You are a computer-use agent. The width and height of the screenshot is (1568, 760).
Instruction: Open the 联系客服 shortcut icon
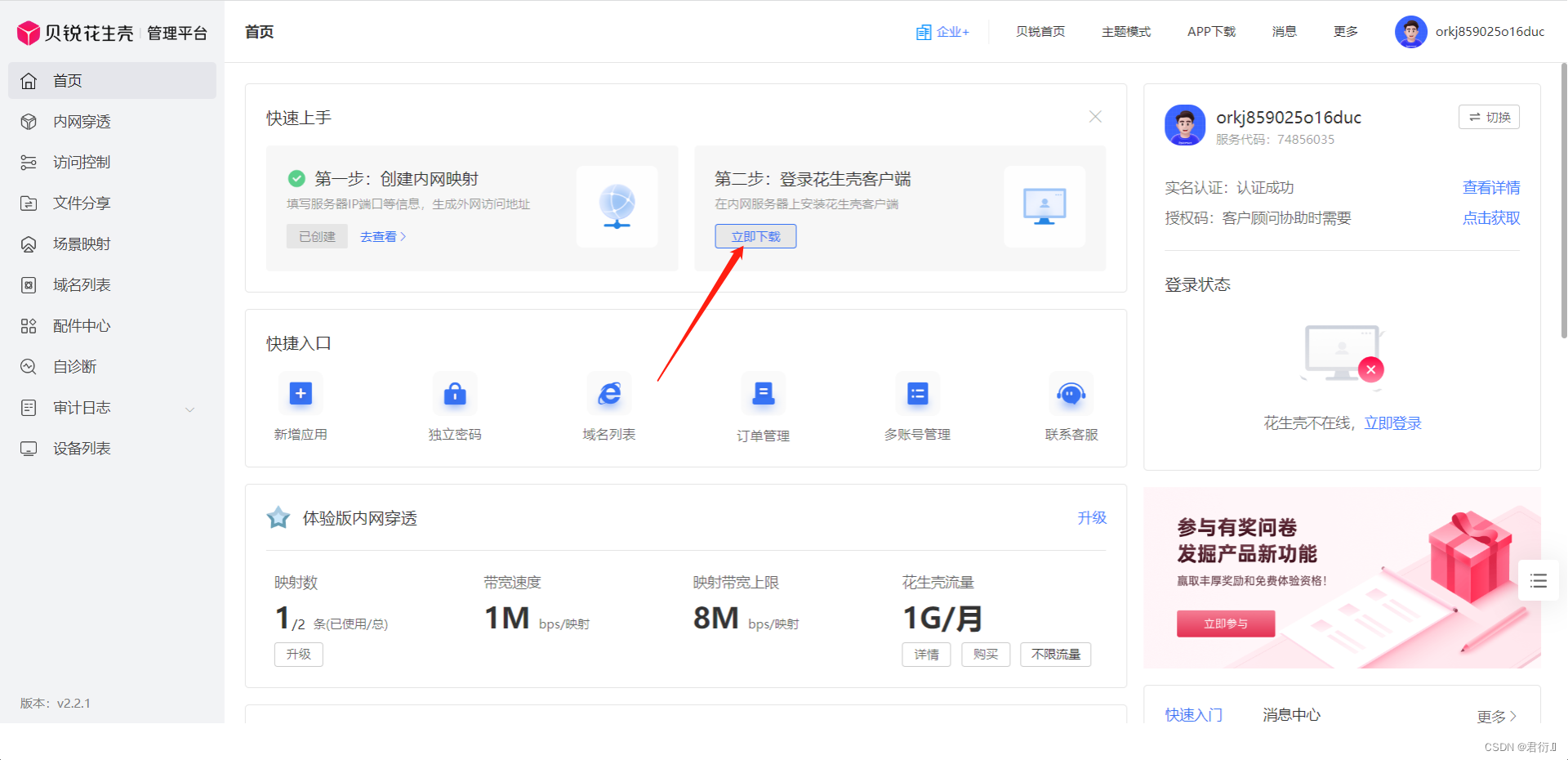[x=1071, y=394]
